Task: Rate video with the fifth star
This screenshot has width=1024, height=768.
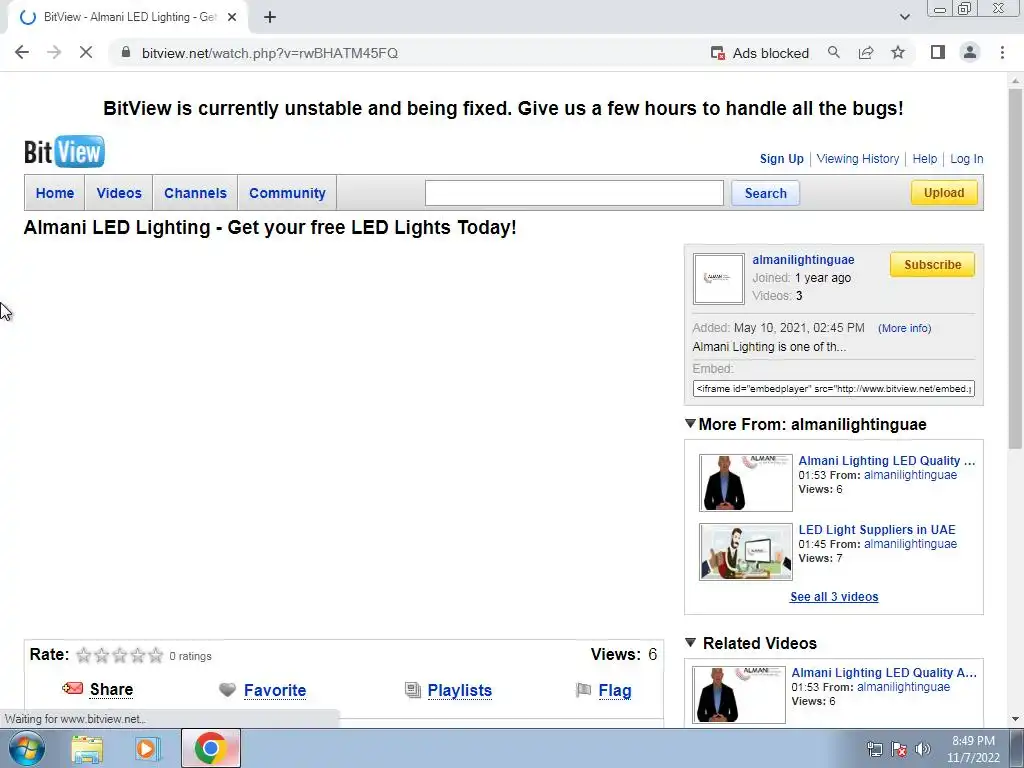Action: click(x=155, y=655)
